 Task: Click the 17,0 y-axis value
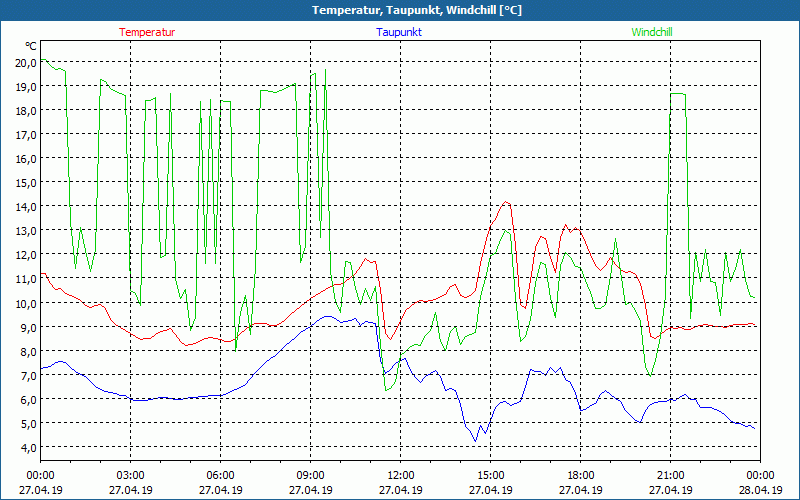pos(27,135)
